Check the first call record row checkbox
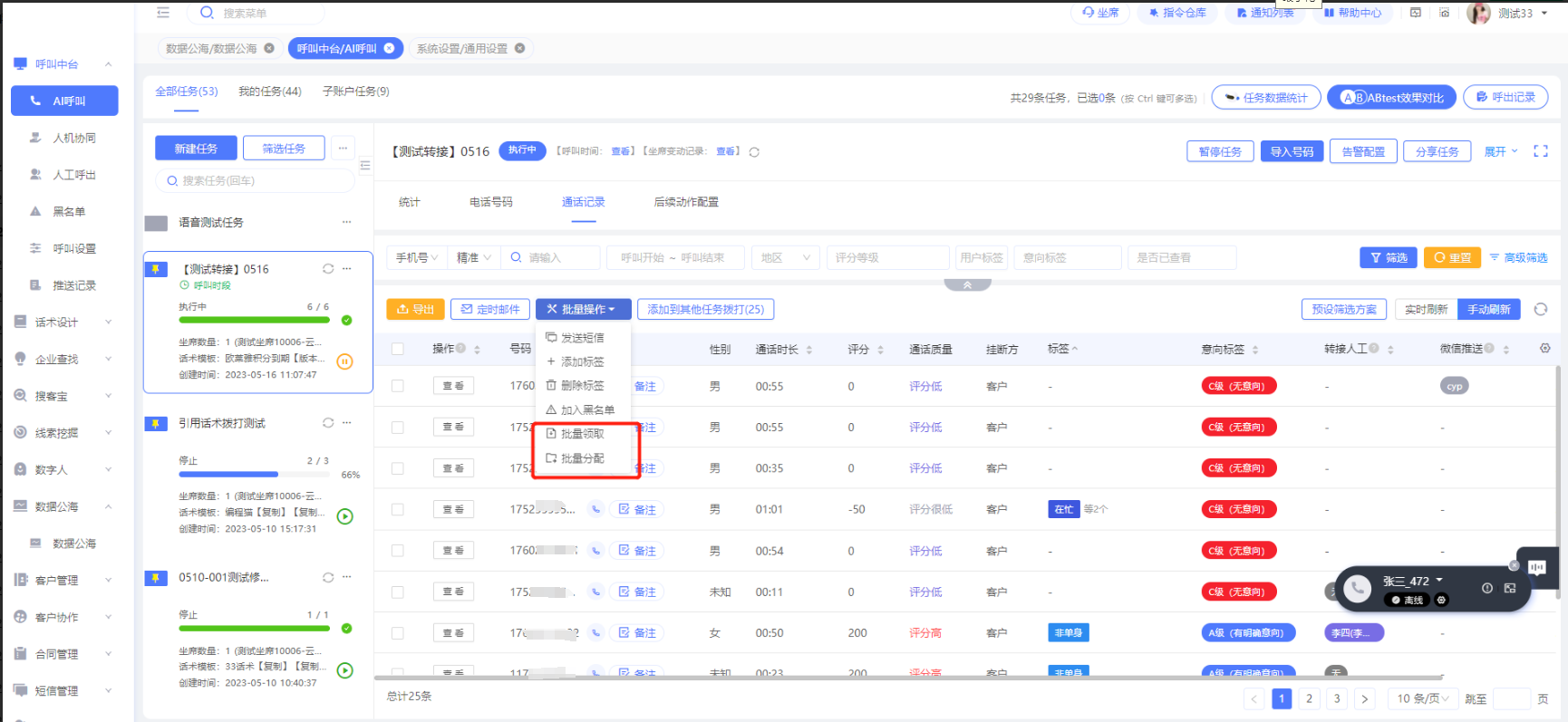The image size is (1568, 722). [x=398, y=386]
